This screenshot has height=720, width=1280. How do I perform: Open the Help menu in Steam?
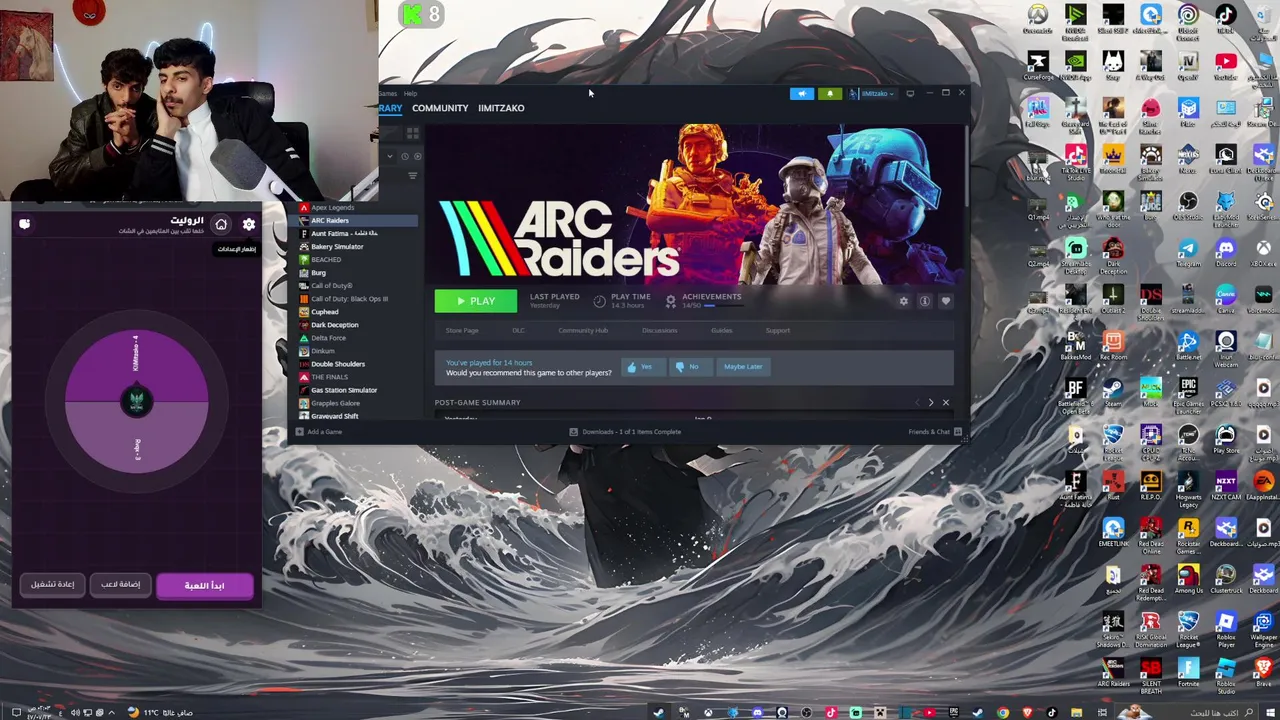[x=410, y=93]
